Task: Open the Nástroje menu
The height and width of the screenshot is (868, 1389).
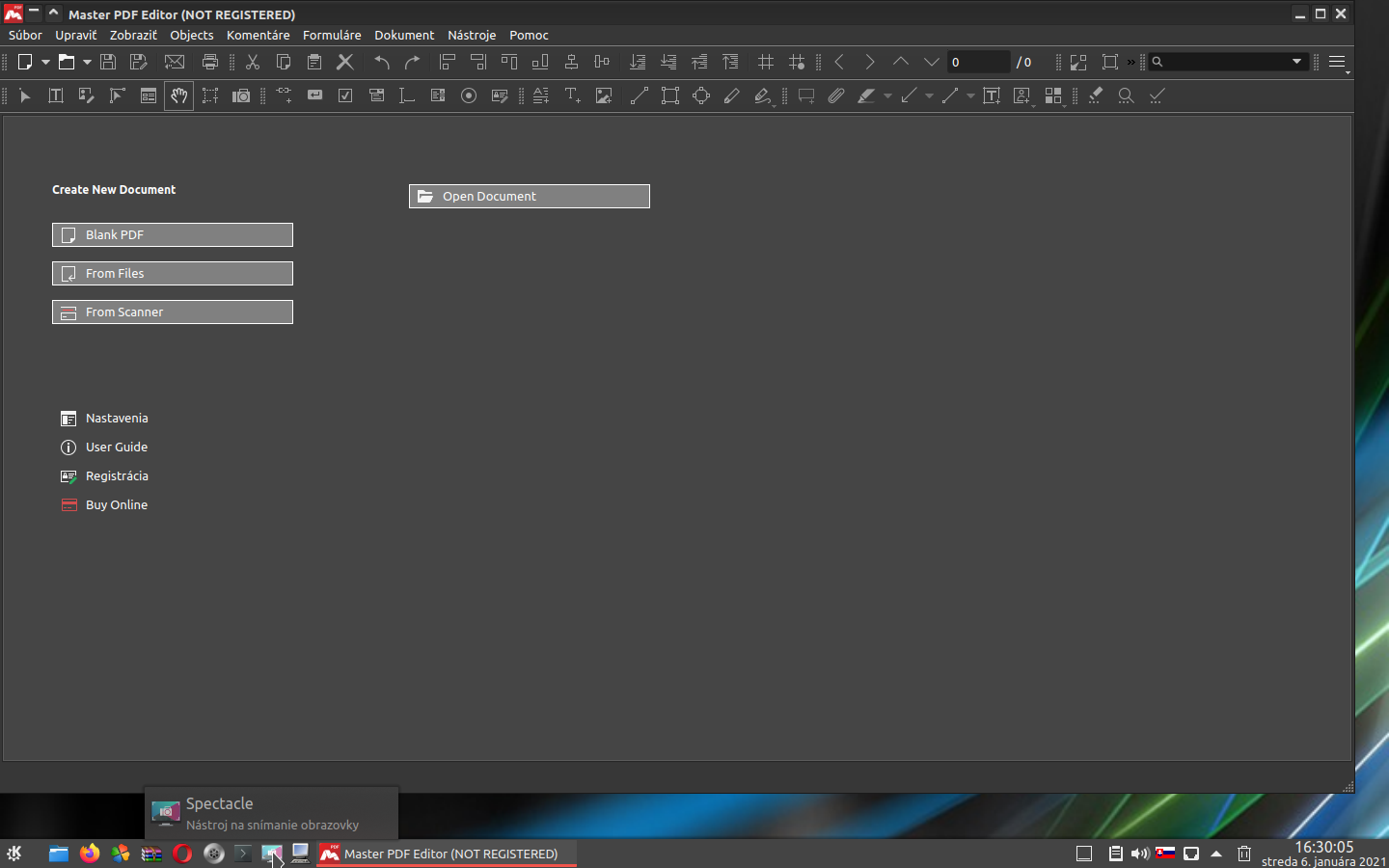Action: pos(472,35)
